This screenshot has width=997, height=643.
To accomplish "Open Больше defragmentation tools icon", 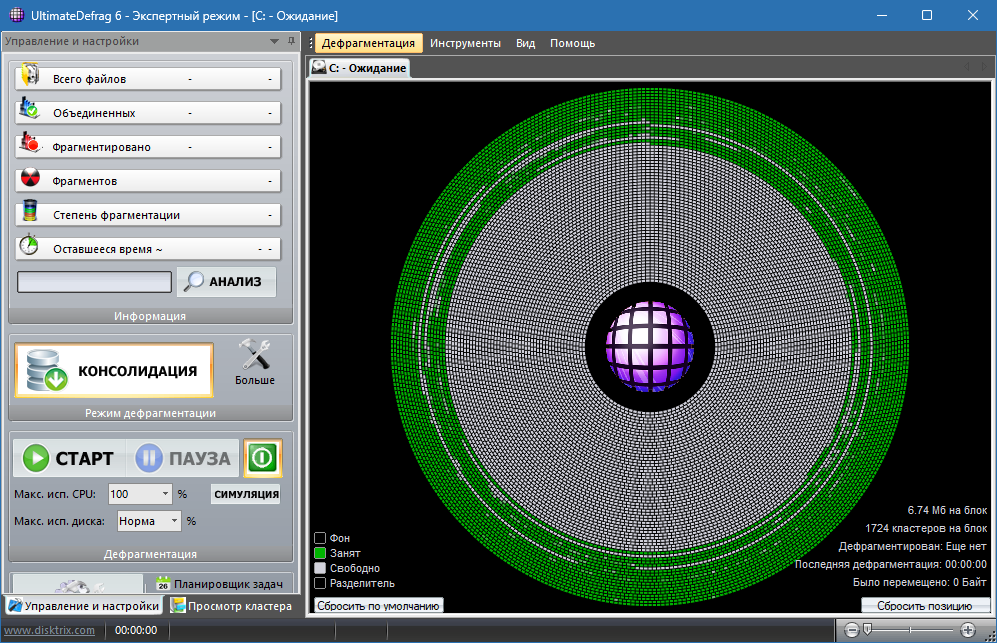I will [254, 355].
